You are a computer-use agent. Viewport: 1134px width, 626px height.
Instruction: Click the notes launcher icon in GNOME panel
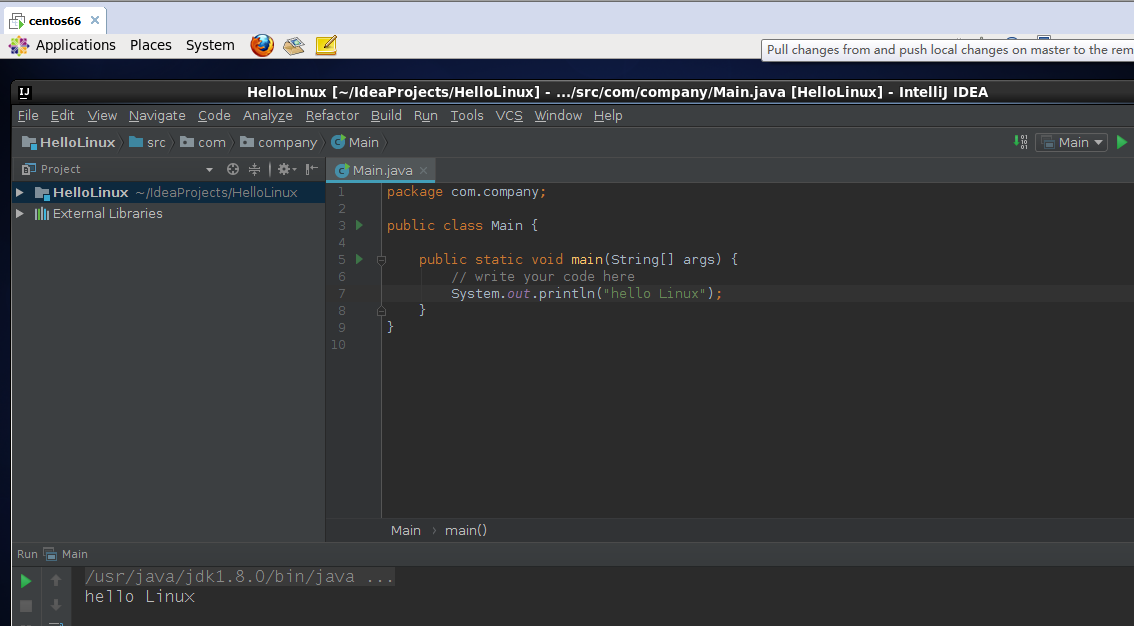pyautogui.click(x=325, y=46)
